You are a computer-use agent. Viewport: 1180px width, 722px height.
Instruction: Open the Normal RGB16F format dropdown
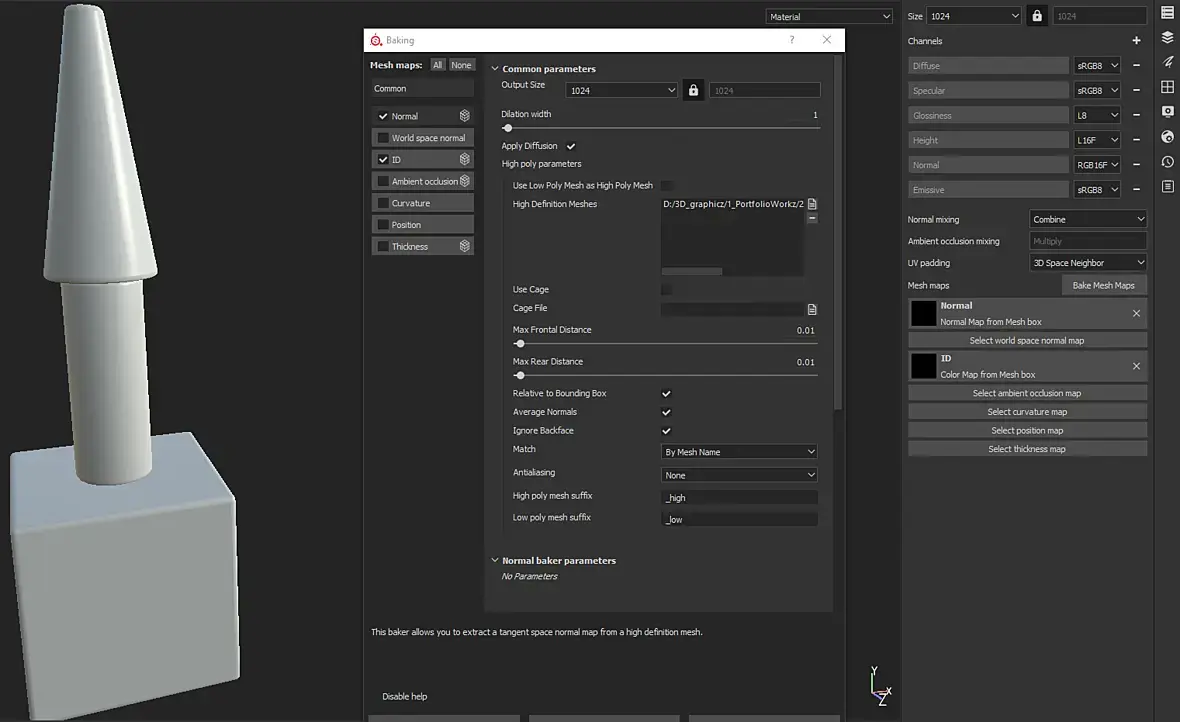click(x=1097, y=165)
